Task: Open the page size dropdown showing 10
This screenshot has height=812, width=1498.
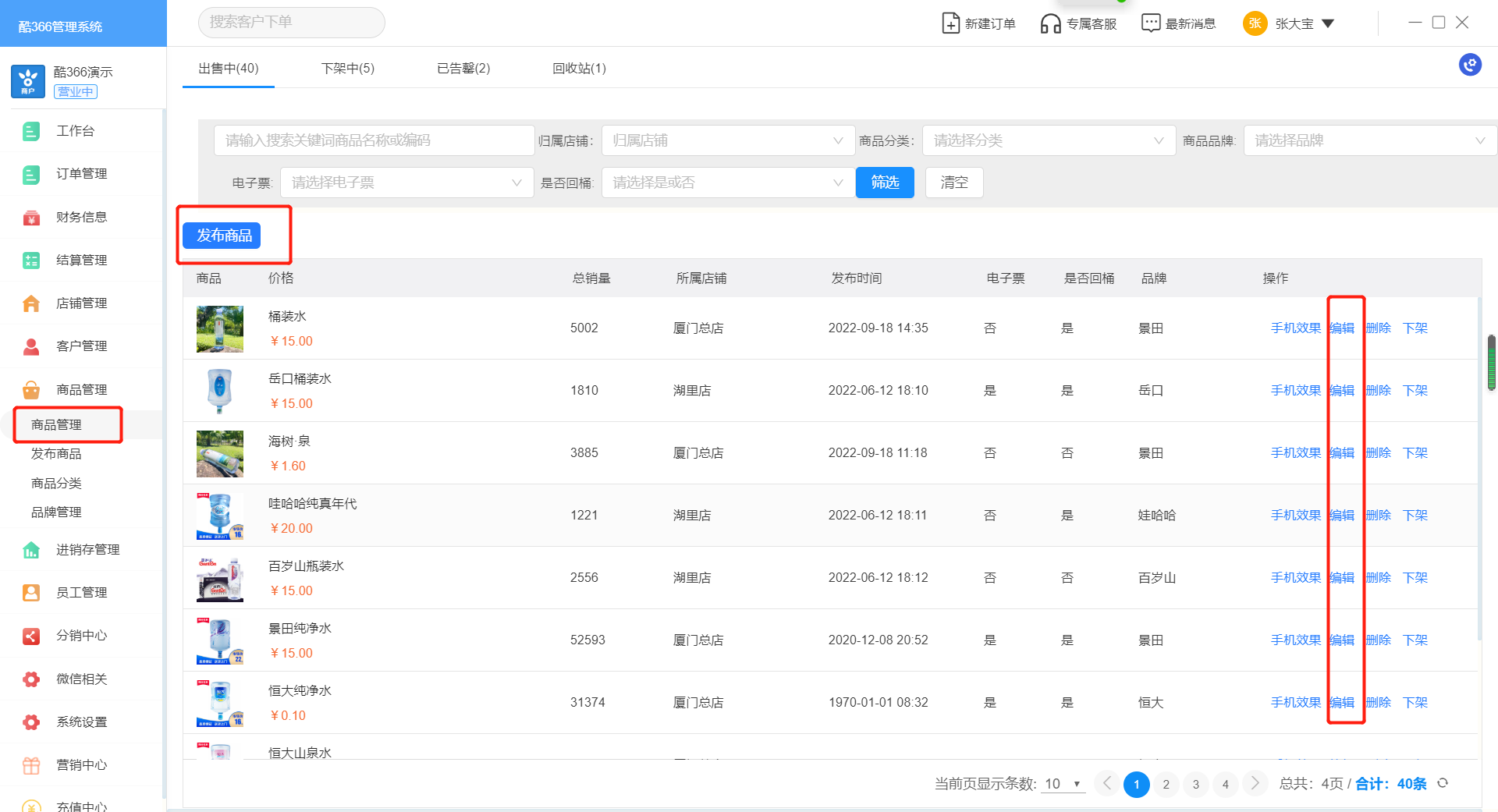Action: (1063, 784)
